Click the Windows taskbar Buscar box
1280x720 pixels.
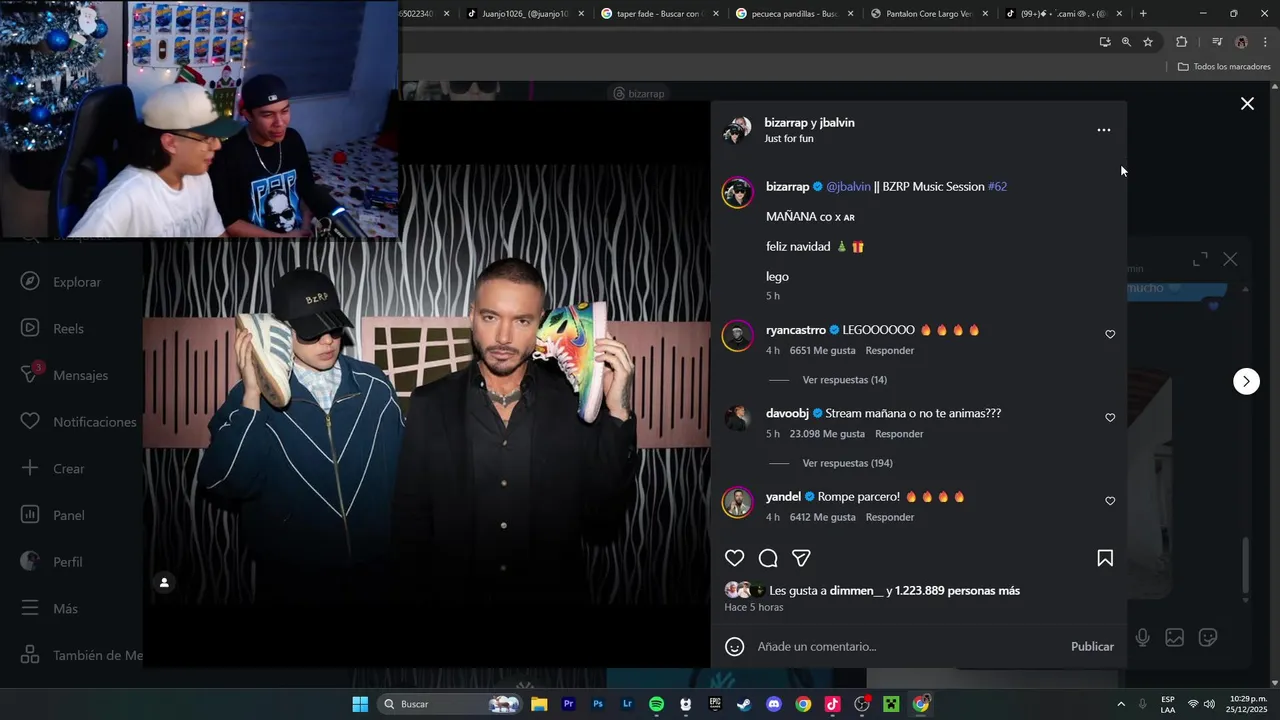tap(451, 704)
